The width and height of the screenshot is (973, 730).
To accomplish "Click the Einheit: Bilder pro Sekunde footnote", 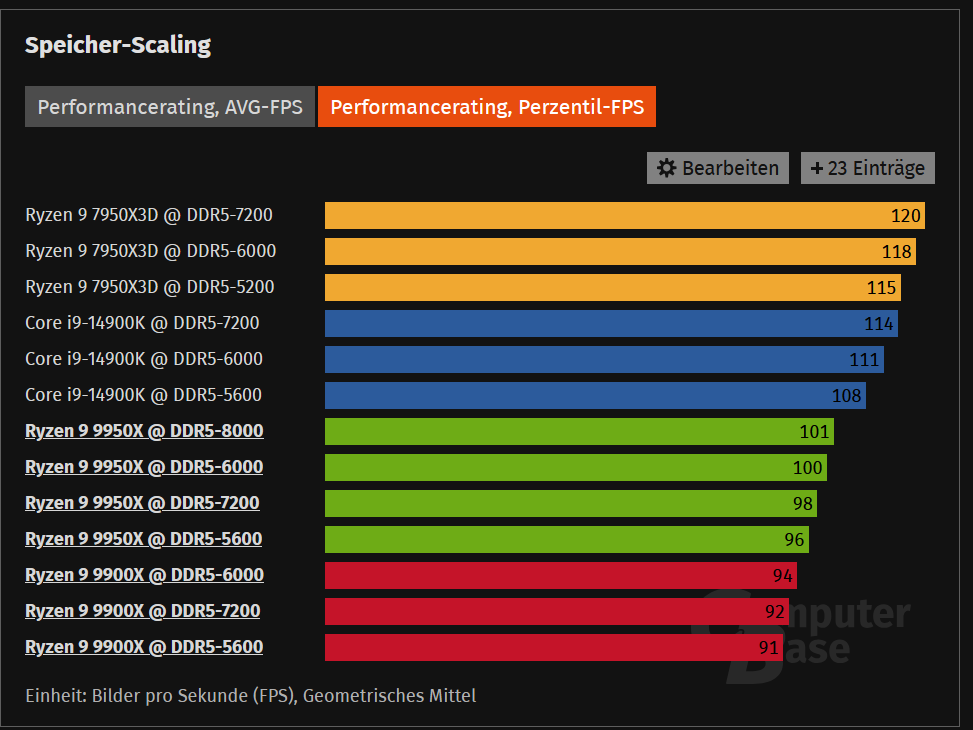I will (251, 696).
